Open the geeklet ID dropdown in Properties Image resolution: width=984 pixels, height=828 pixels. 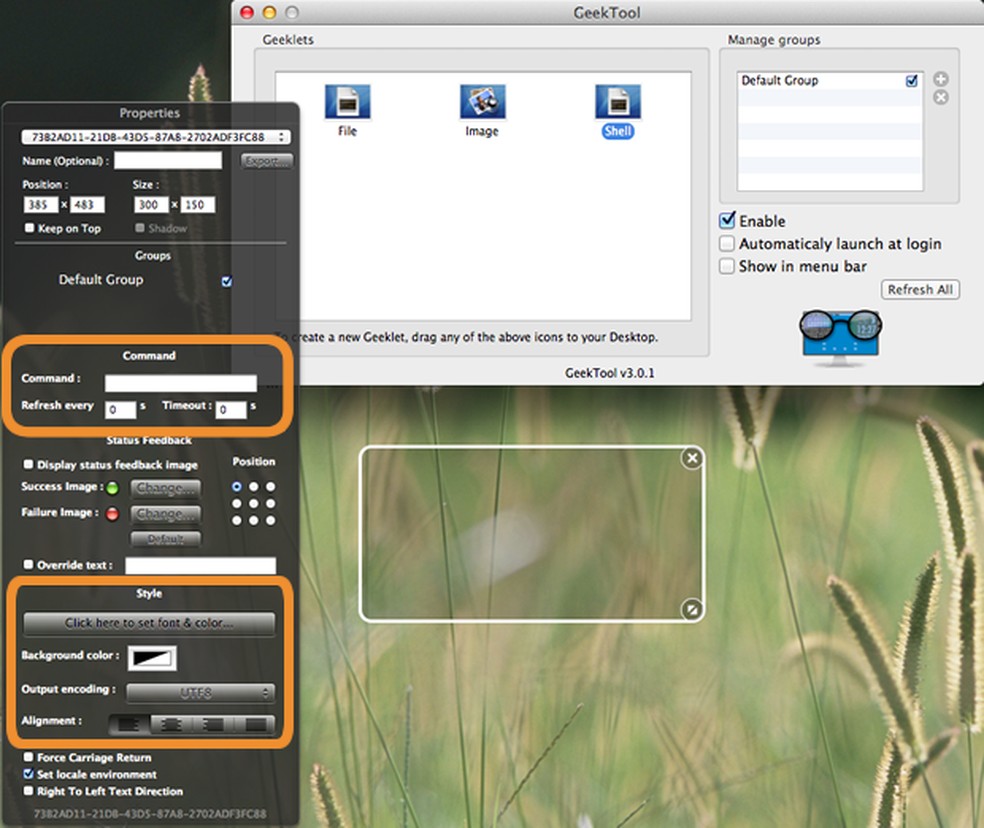(156, 137)
